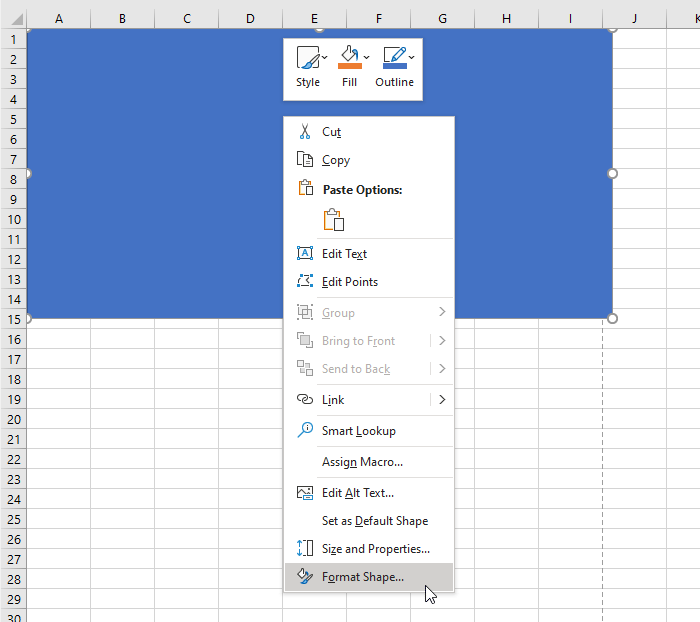Viewport: 700px width, 622px height.
Task: Select the row 20 header
Action: (14, 420)
